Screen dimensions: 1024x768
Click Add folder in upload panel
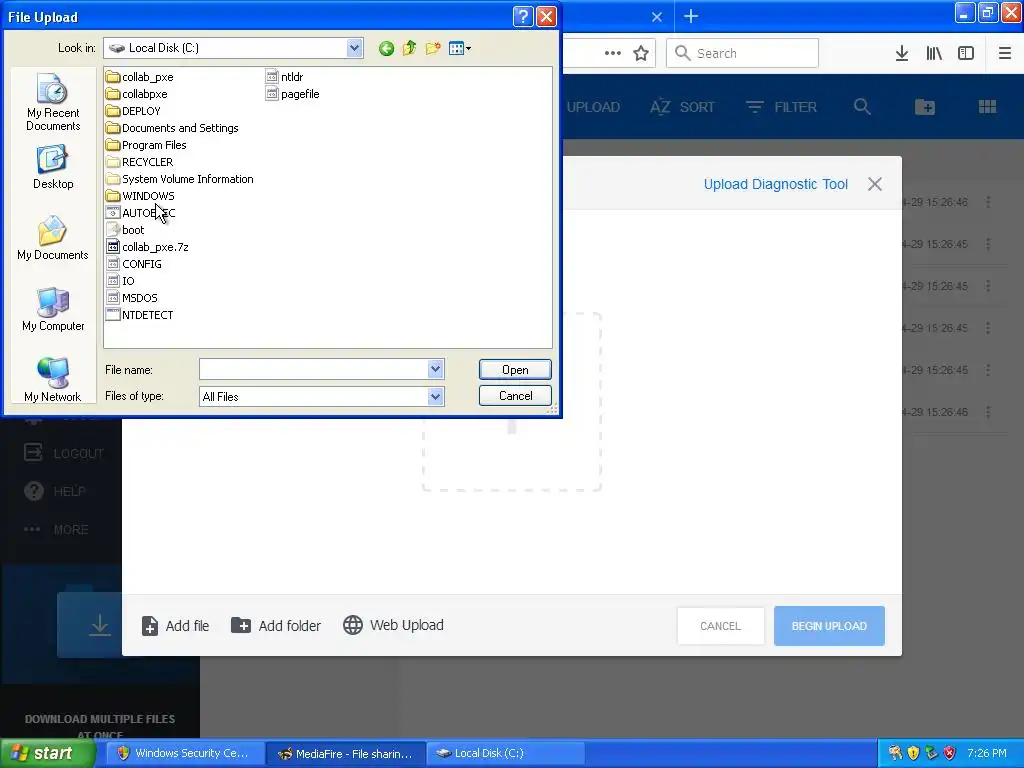pyautogui.click(x=276, y=626)
